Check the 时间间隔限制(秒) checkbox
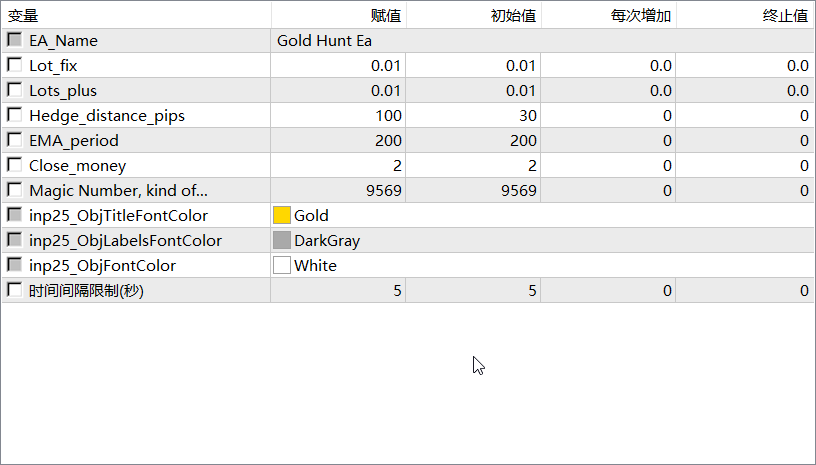The height and width of the screenshot is (465, 816). (14, 290)
